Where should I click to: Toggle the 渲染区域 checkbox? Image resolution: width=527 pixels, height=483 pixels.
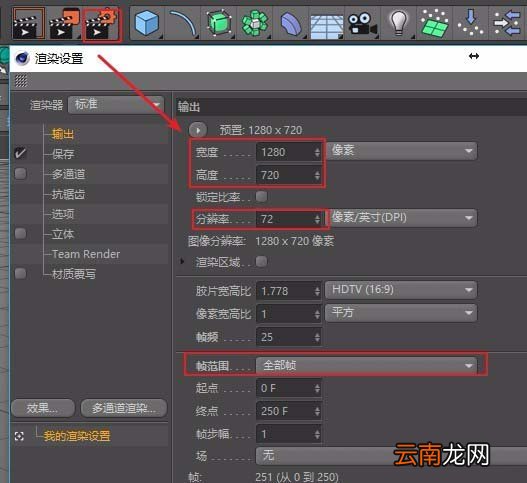pyautogui.click(x=261, y=261)
